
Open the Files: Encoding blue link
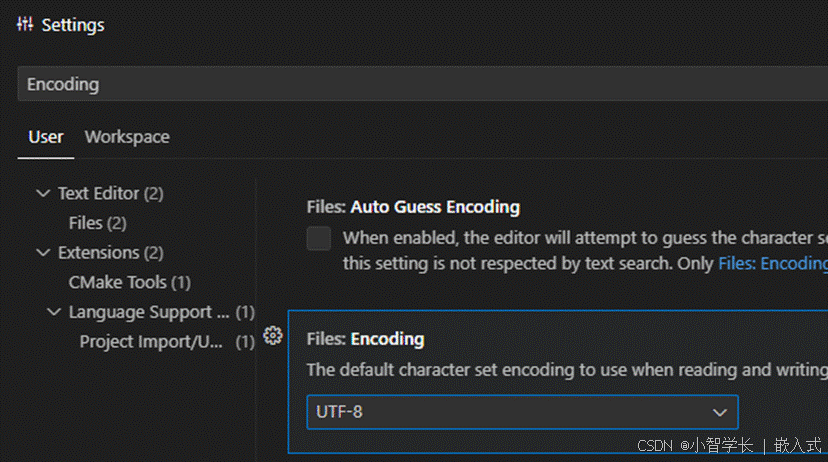click(772, 264)
